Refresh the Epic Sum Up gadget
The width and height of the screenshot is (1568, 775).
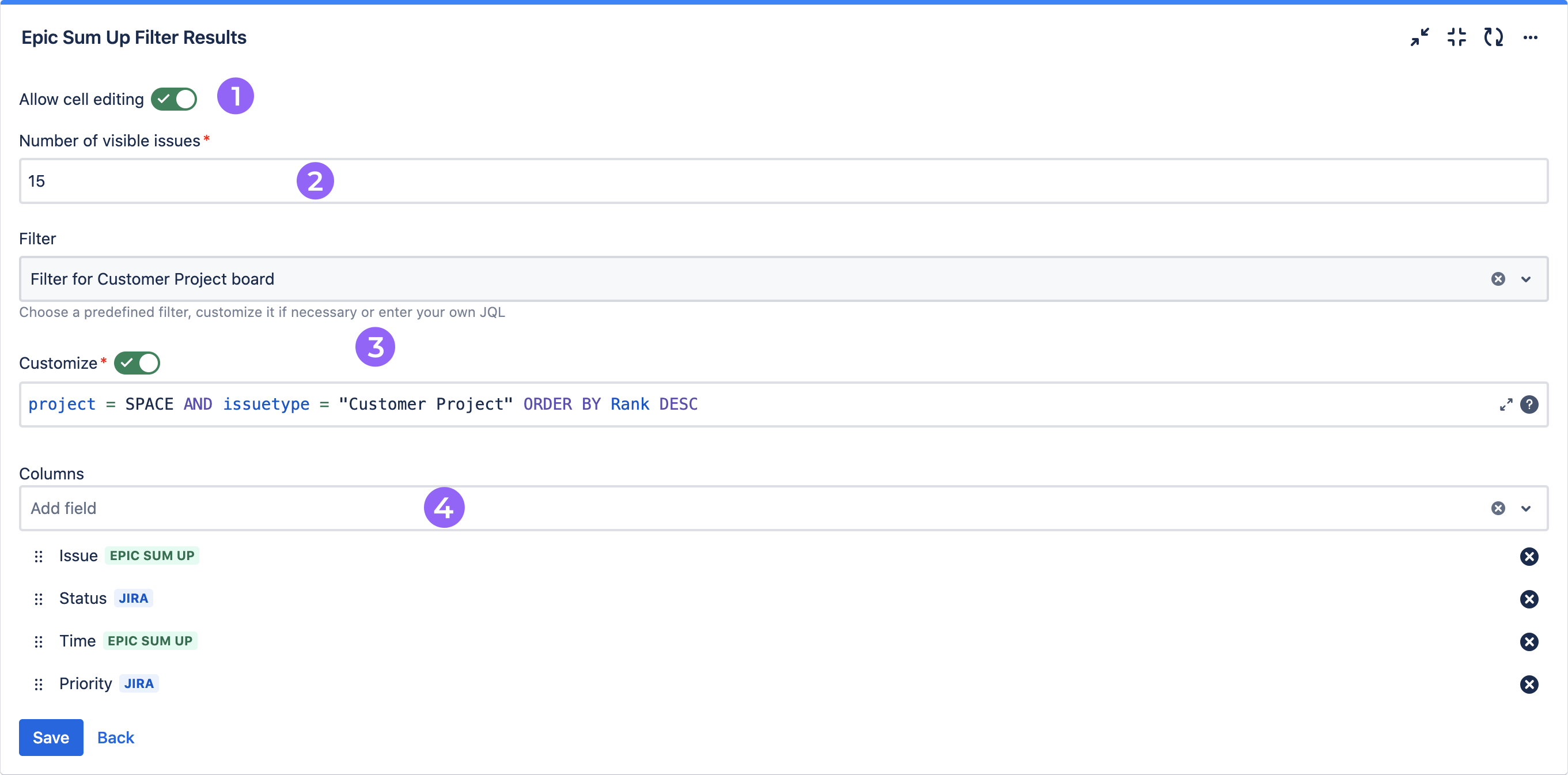tap(1494, 37)
